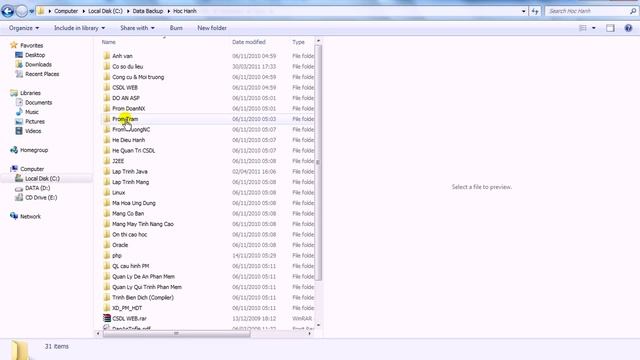Sort by Date modified column header
The height and width of the screenshot is (360, 640).
click(x=249, y=42)
